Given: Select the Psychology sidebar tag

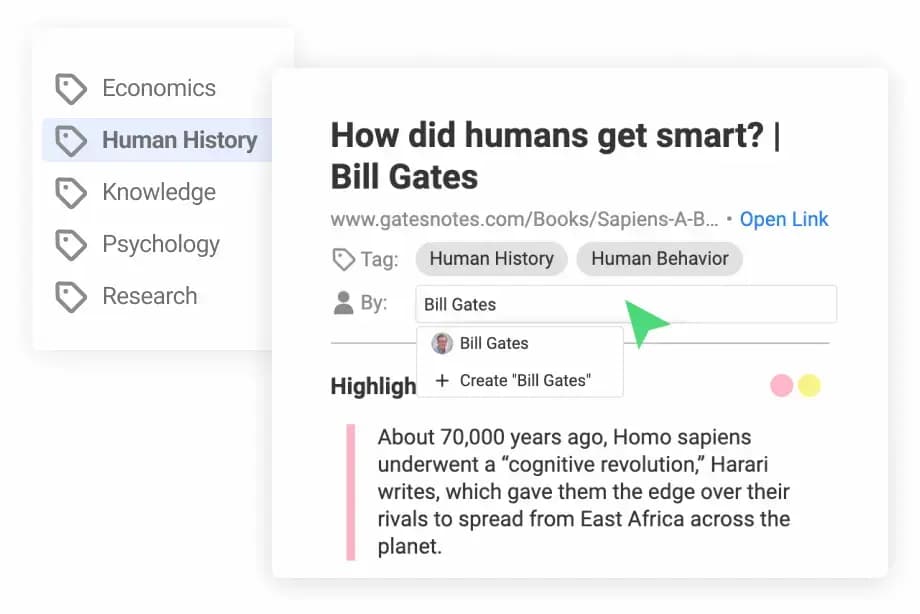Looking at the screenshot, I should (x=160, y=245).
